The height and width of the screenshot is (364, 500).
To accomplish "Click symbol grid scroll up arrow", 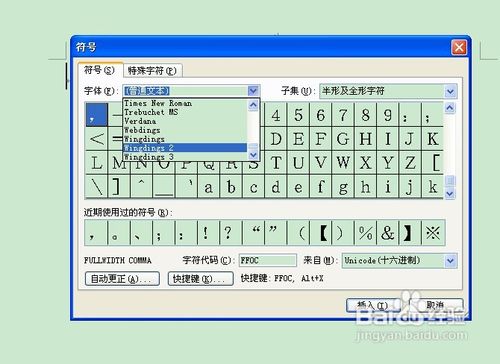I will coord(450,108).
